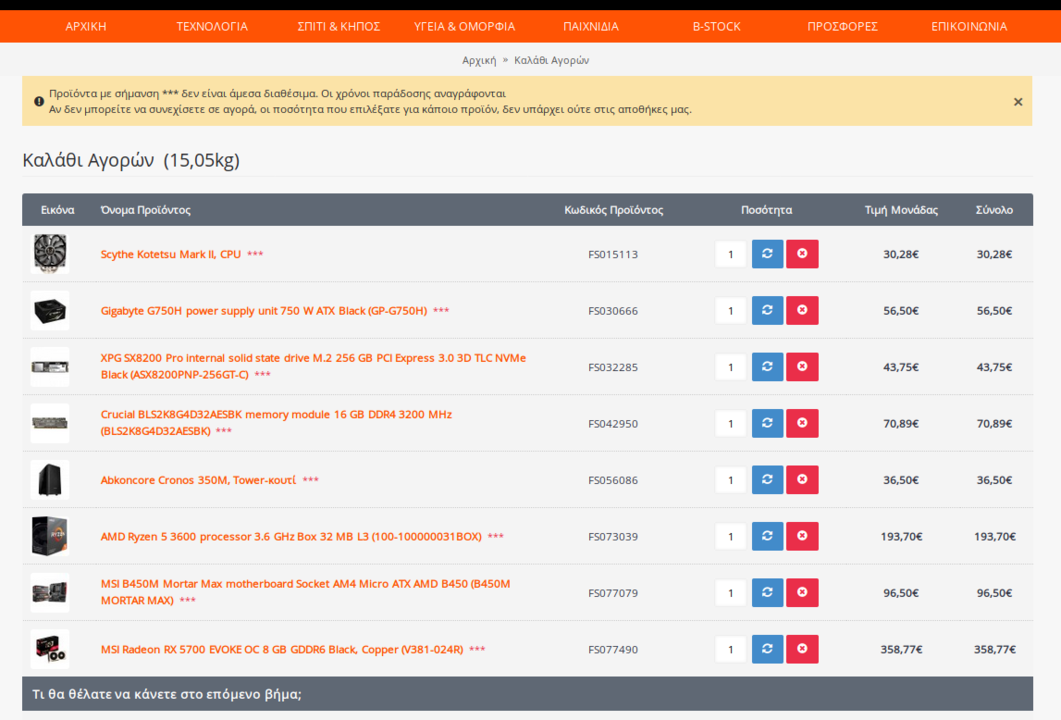Refresh quantity for Gigabyte G750H power supply
The width and height of the screenshot is (1061, 720).
point(767,310)
